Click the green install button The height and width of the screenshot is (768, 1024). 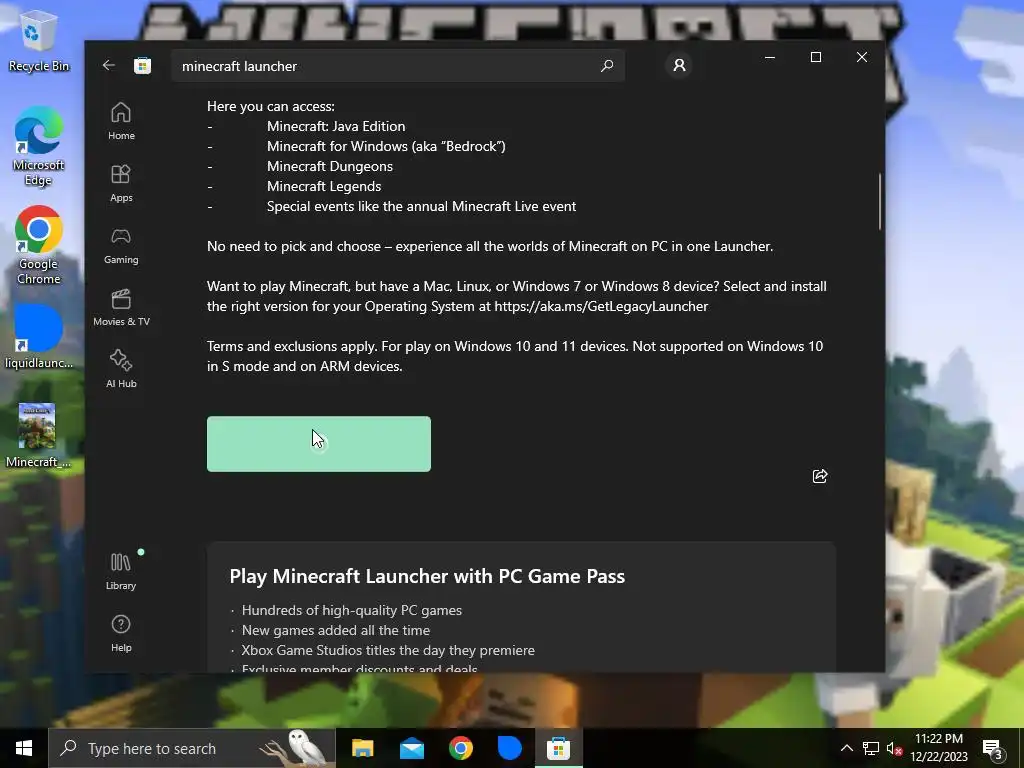click(x=319, y=444)
